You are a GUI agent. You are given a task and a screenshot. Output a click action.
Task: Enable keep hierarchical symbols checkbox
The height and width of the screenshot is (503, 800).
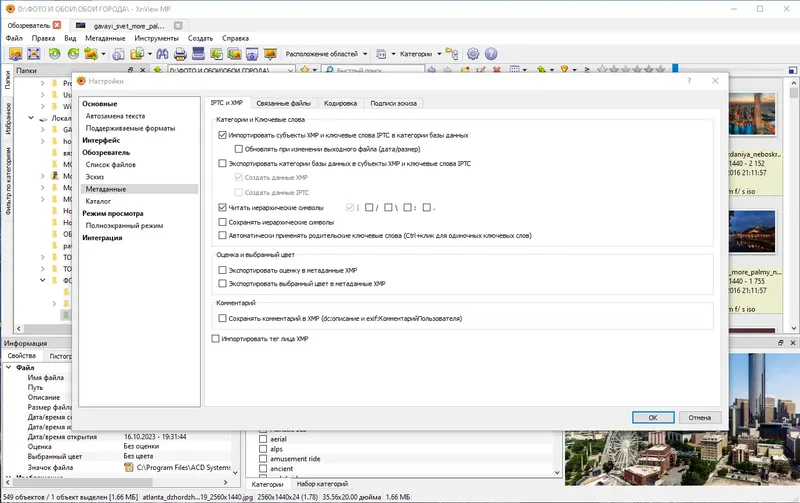pos(222,222)
